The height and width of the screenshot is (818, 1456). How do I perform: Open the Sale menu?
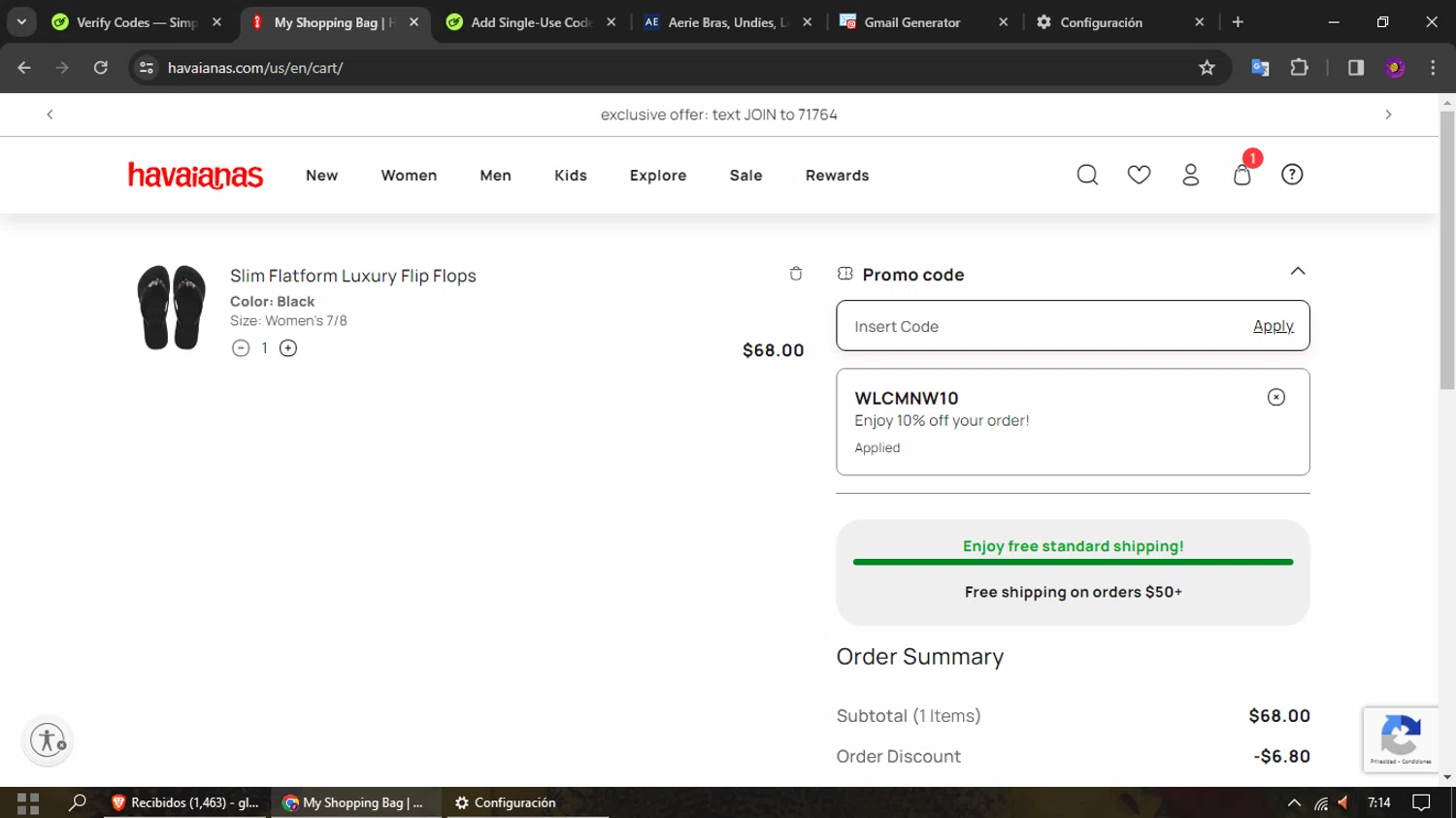click(x=746, y=176)
